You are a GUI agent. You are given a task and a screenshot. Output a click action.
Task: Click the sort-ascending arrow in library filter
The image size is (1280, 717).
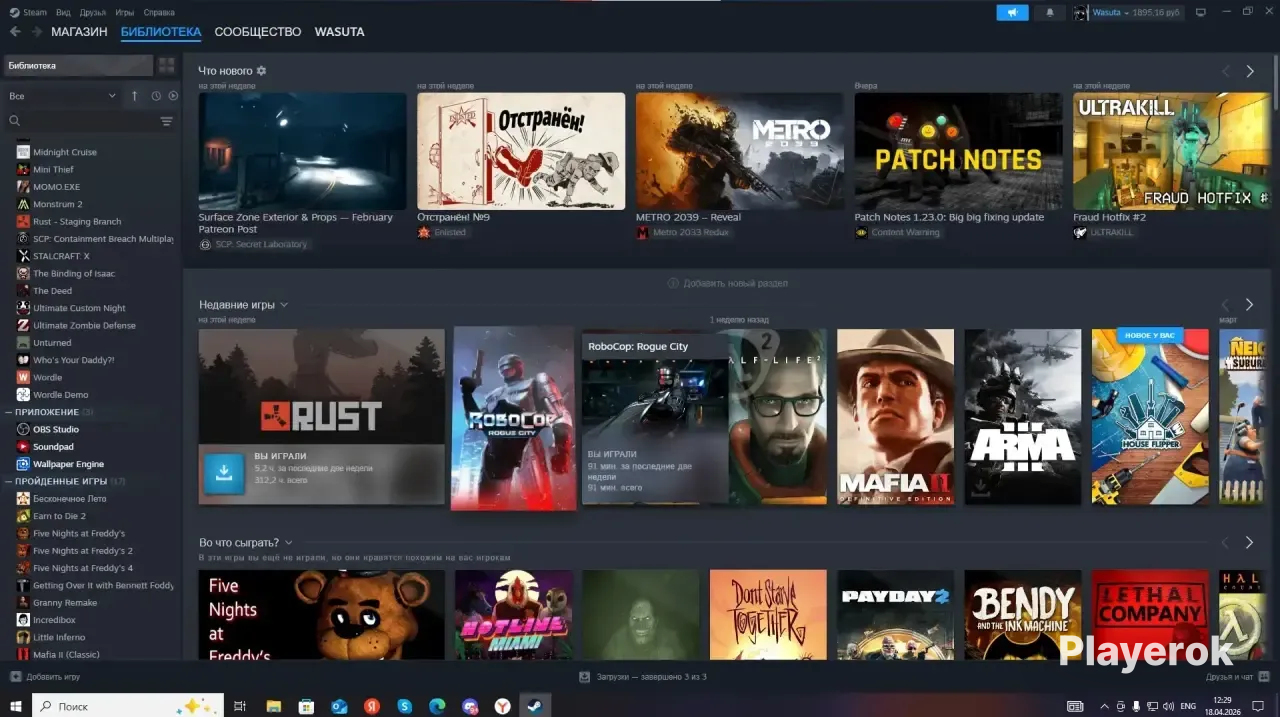[135, 96]
